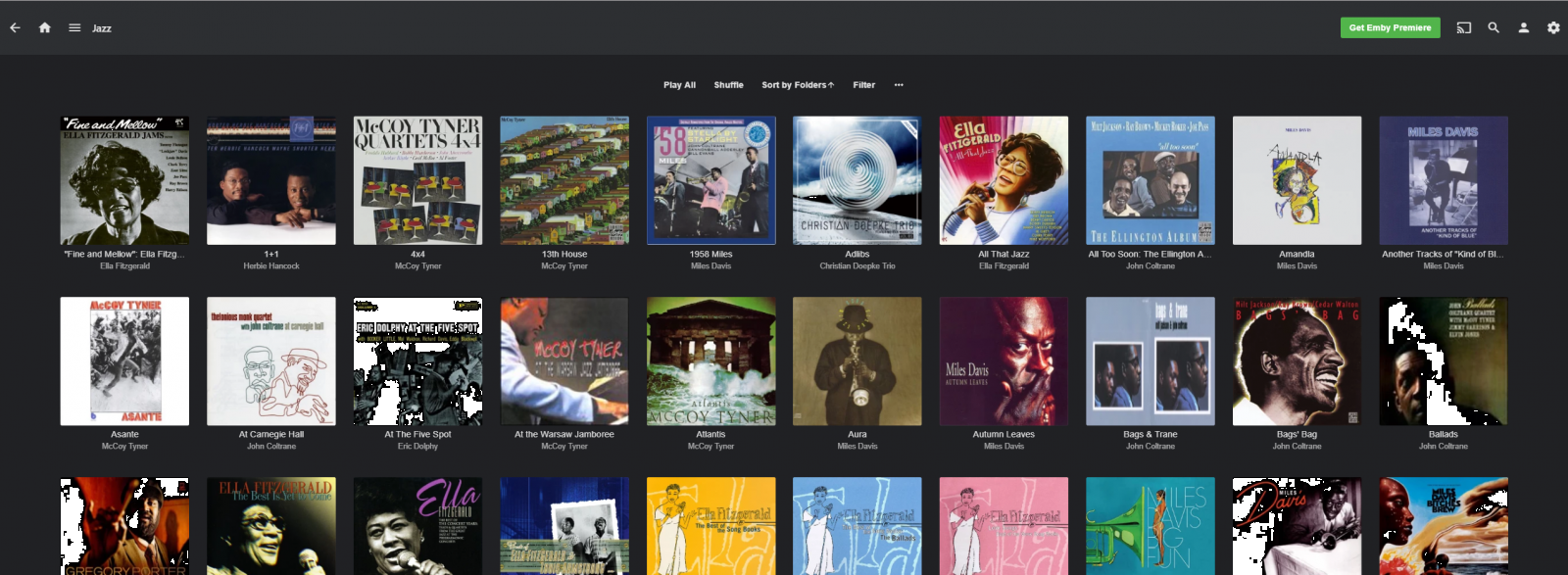This screenshot has width=1568, height=575.
Task: Open the Bags & Trane album cover
Action: (x=1151, y=361)
